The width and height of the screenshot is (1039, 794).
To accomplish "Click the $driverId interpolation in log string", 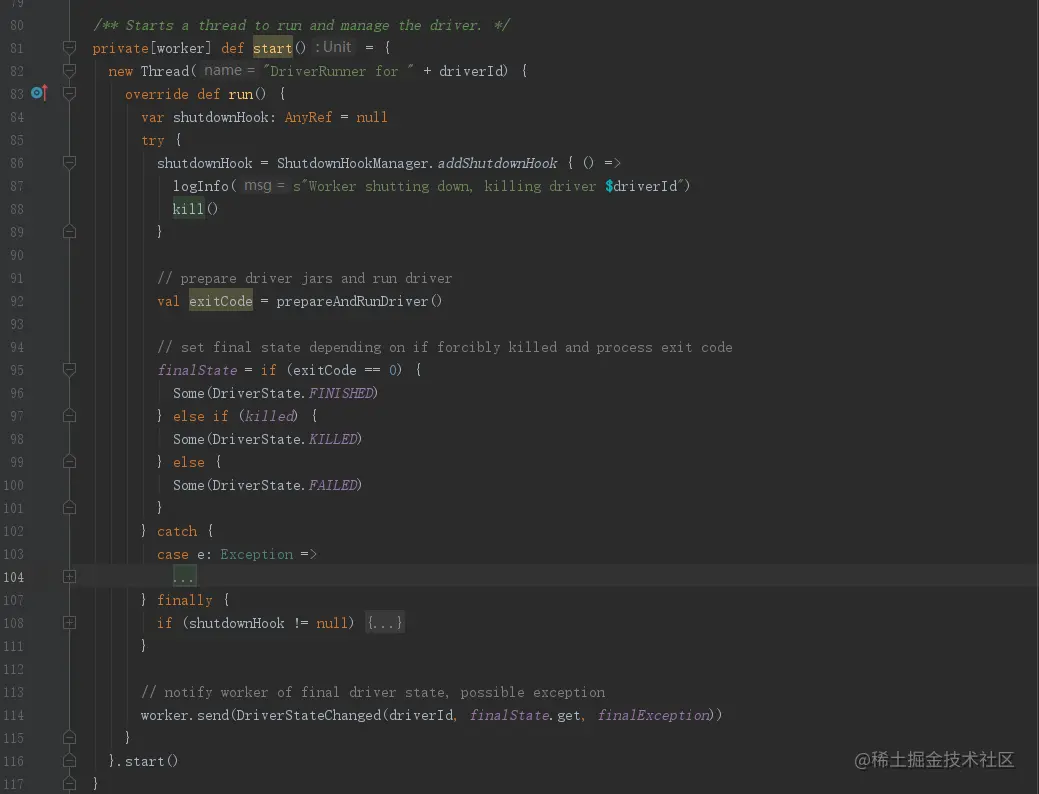I will [x=641, y=186].
